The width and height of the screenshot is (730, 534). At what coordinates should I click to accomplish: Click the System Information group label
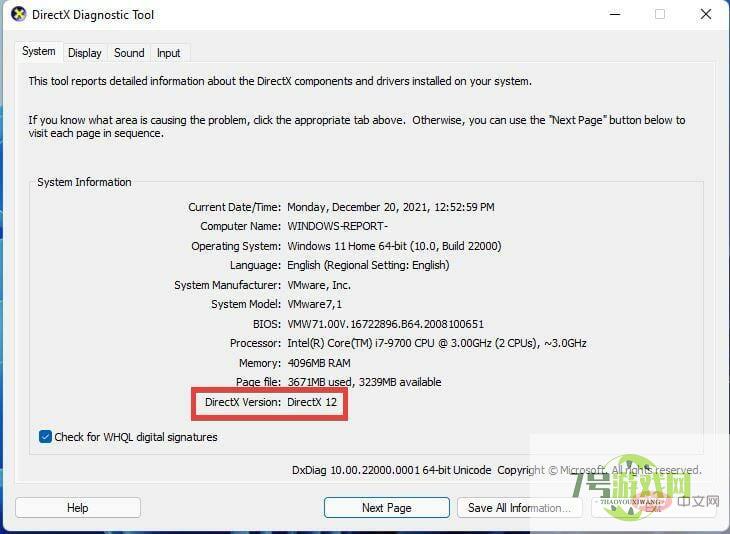[84, 182]
